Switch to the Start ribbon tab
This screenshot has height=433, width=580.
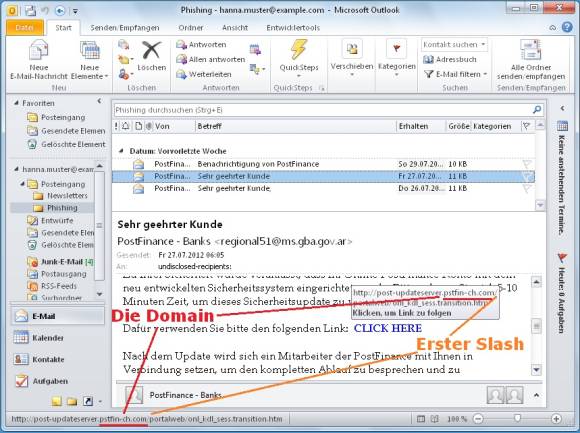63,28
